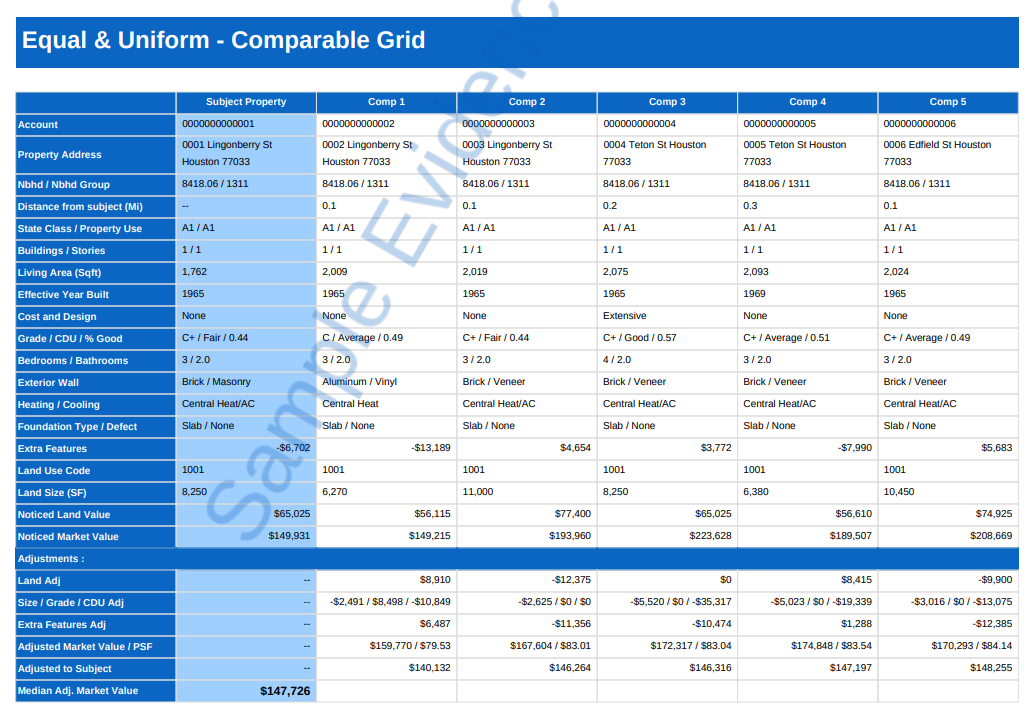Click the 'Buildings / Stories' label
The image size is (1032, 713).
[61, 251]
